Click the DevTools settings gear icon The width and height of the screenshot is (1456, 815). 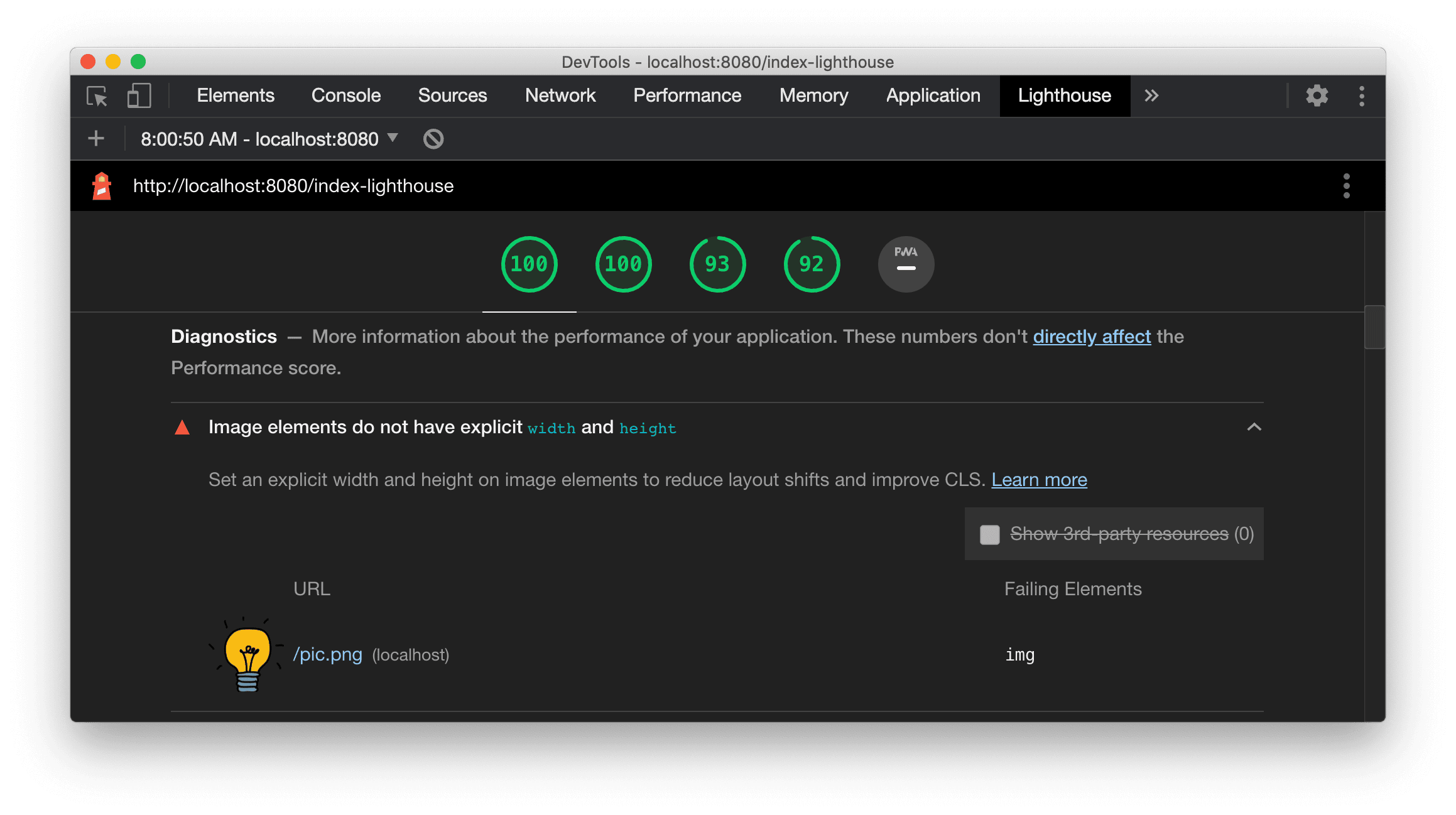click(x=1317, y=95)
